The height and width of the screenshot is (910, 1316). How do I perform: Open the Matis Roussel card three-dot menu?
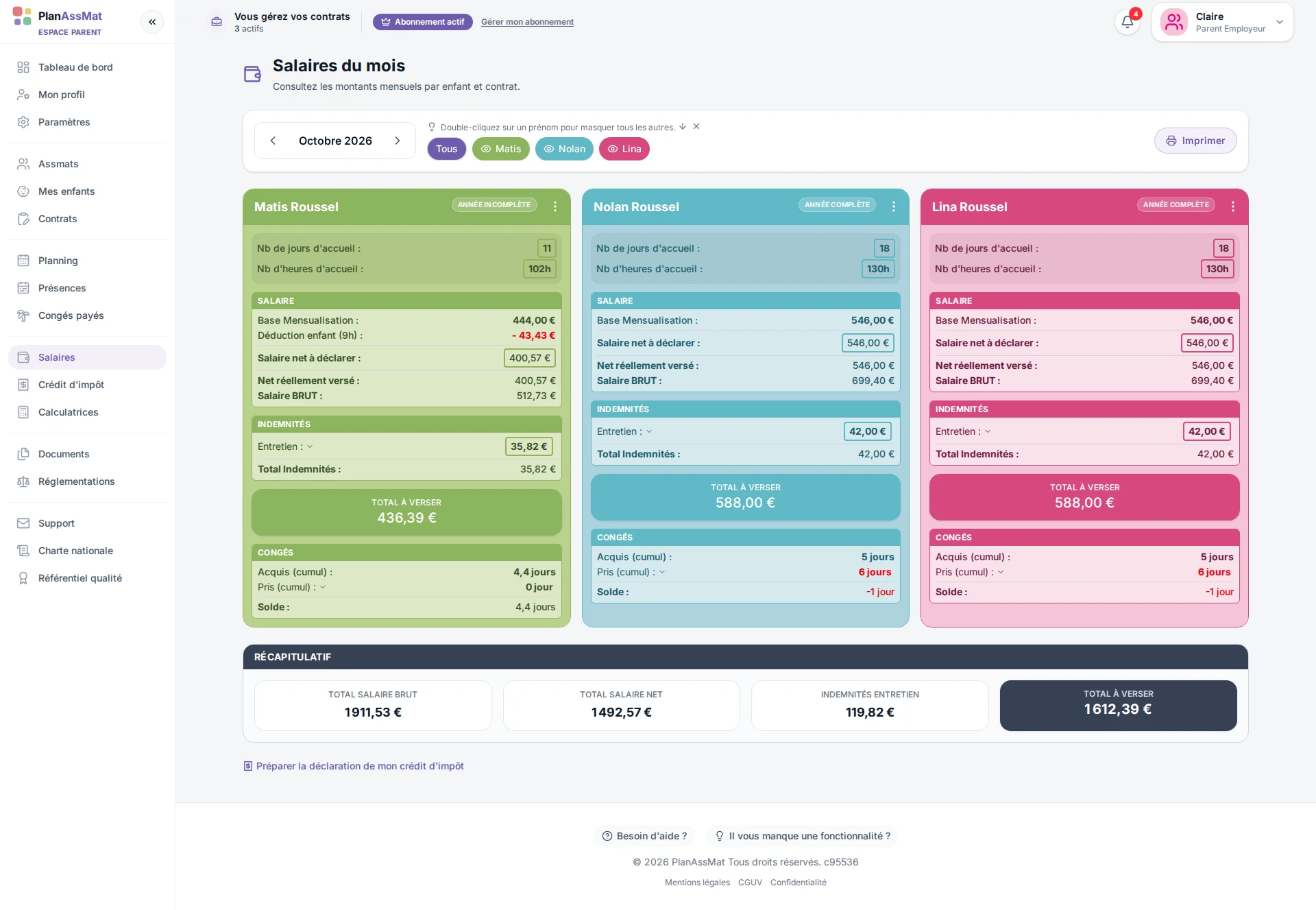point(555,206)
